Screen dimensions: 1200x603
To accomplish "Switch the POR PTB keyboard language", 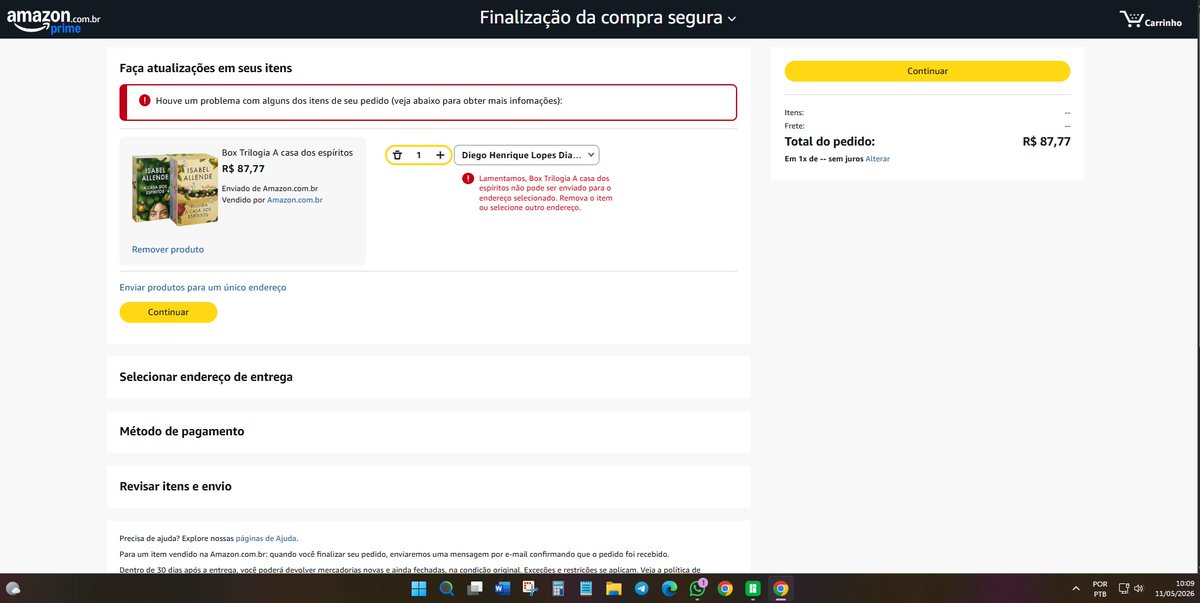I will coord(1100,588).
